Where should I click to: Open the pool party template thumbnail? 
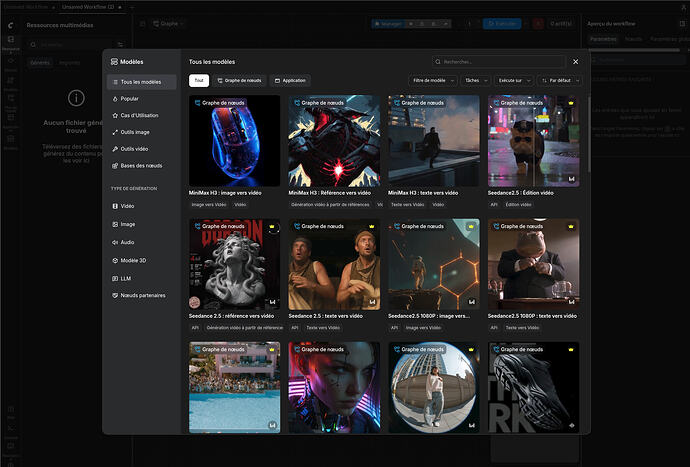235,387
